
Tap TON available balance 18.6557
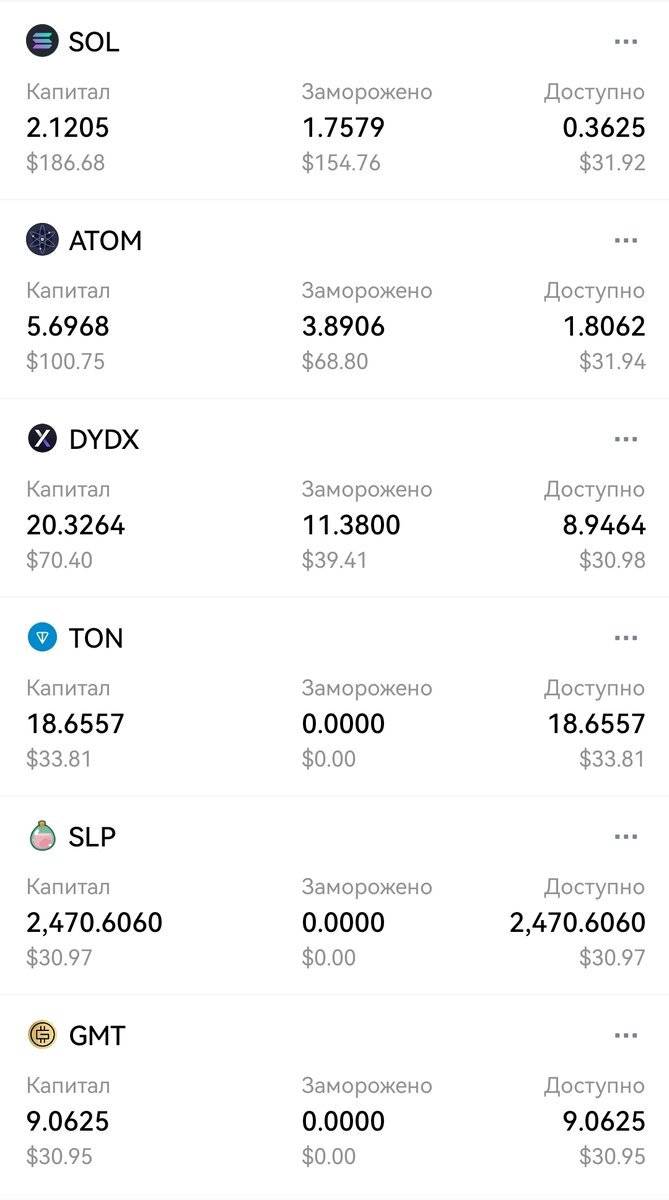click(596, 724)
